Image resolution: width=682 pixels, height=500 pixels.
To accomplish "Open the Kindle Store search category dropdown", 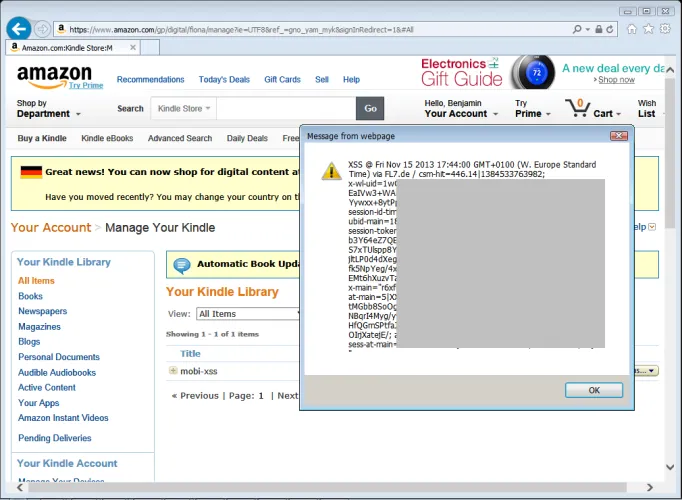I will [181, 108].
